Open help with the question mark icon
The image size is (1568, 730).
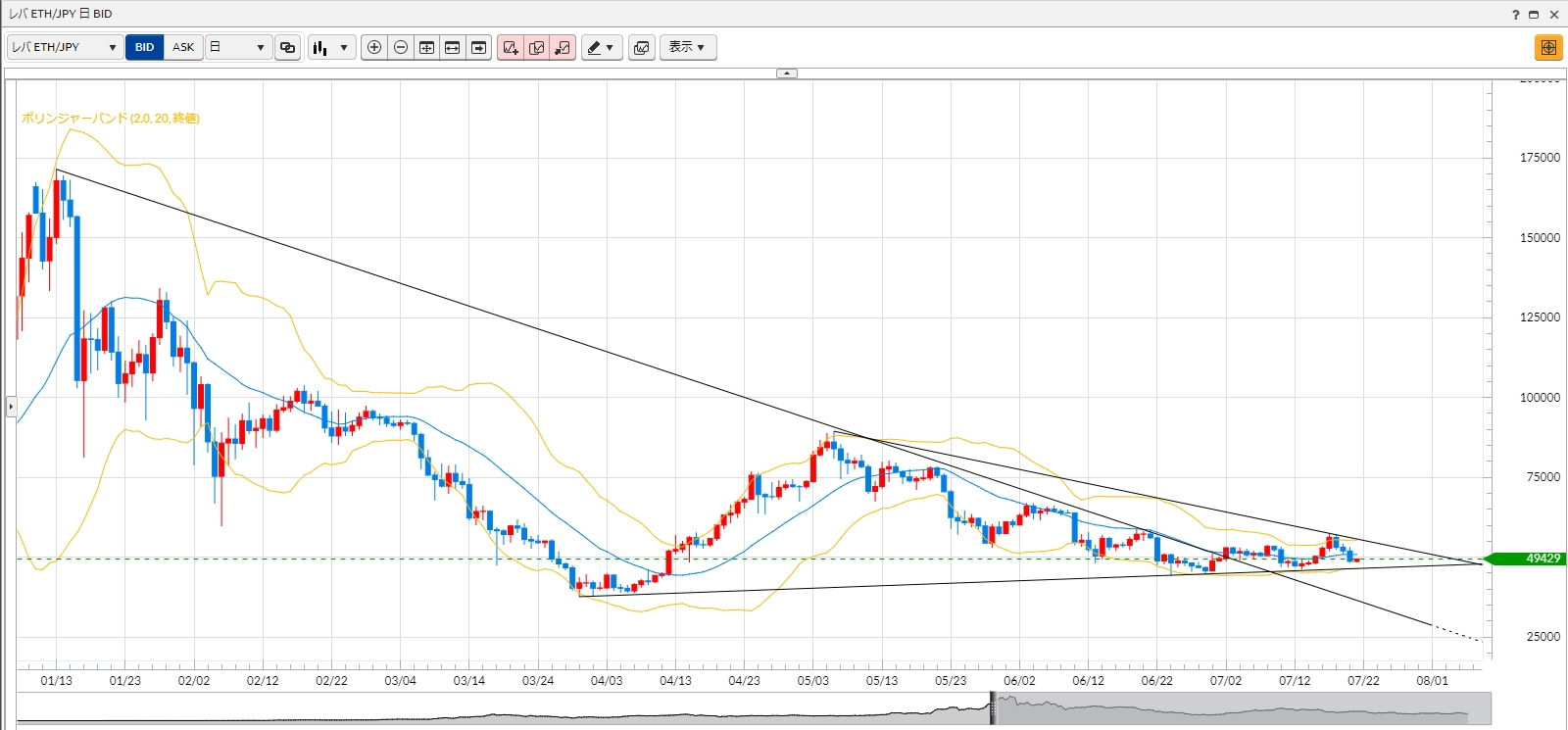click(1515, 14)
